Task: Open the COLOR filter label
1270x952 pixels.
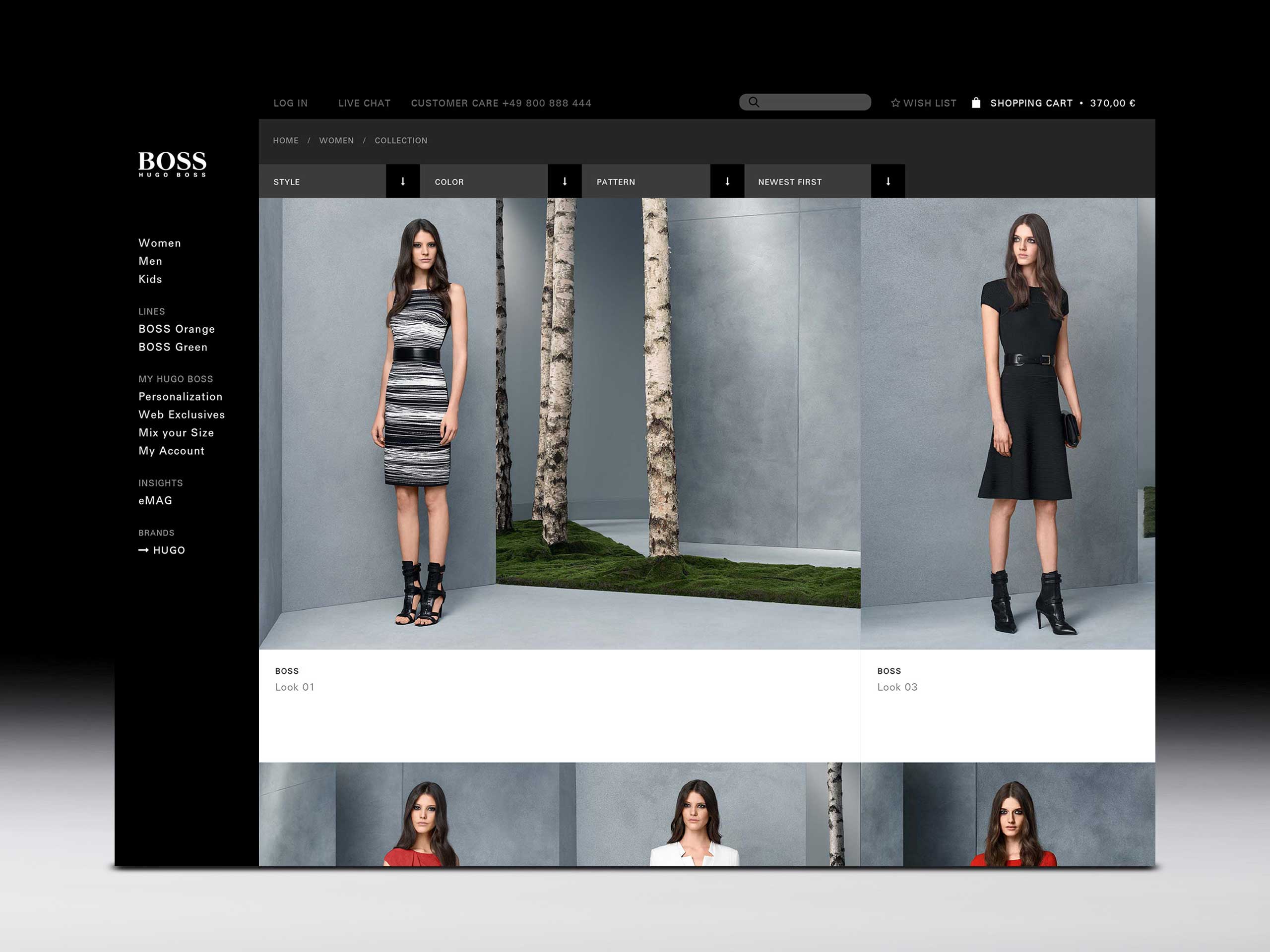Action: (x=449, y=182)
